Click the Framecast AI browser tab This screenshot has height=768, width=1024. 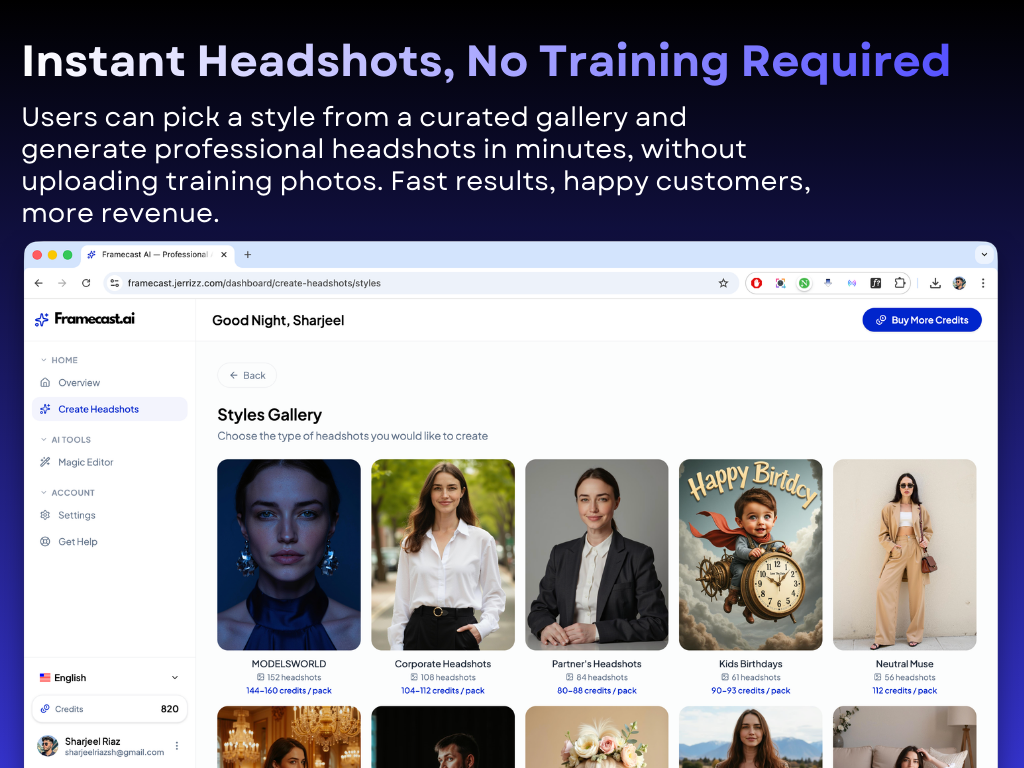coord(157,255)
